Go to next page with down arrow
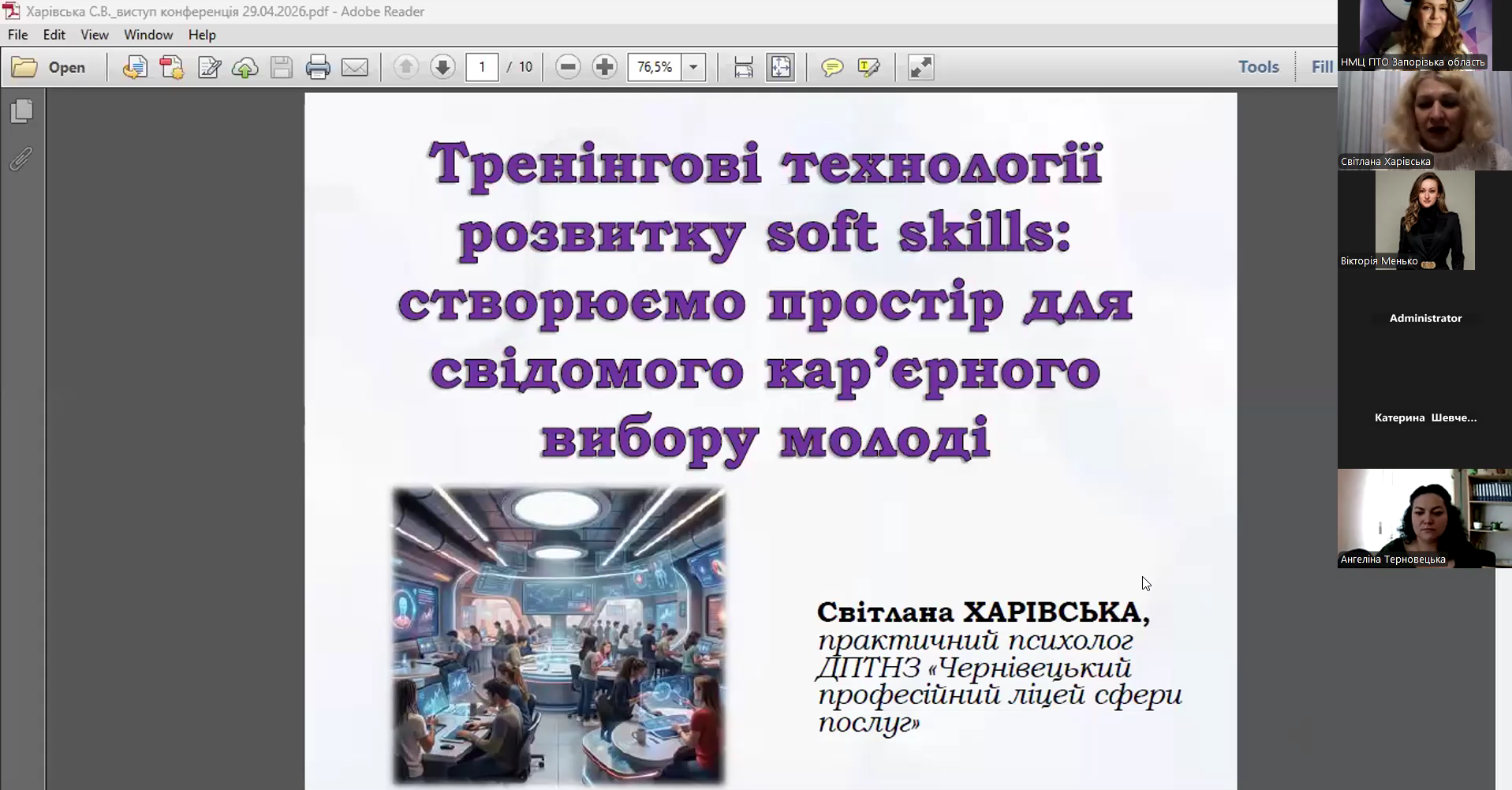1512x790 pixels. point(442,67)
